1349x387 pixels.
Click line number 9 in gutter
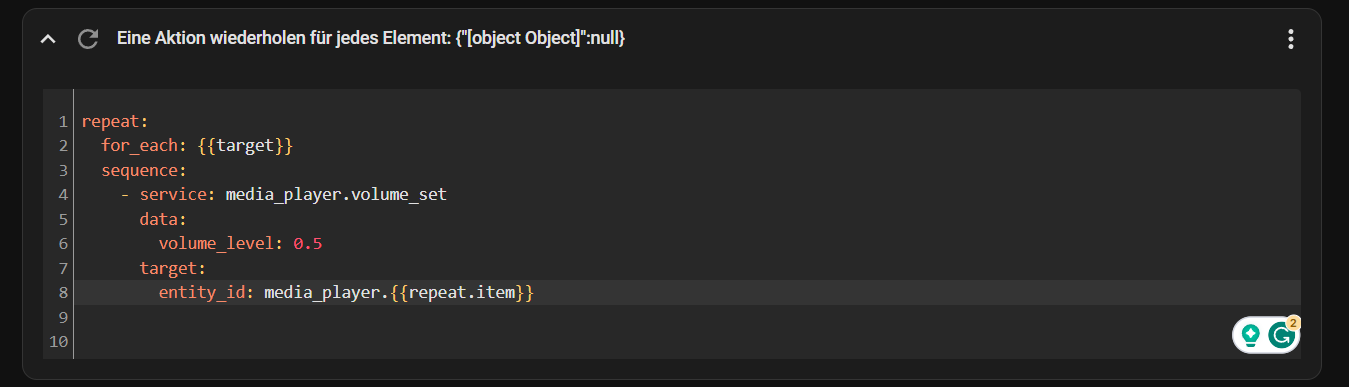(63, 317)
